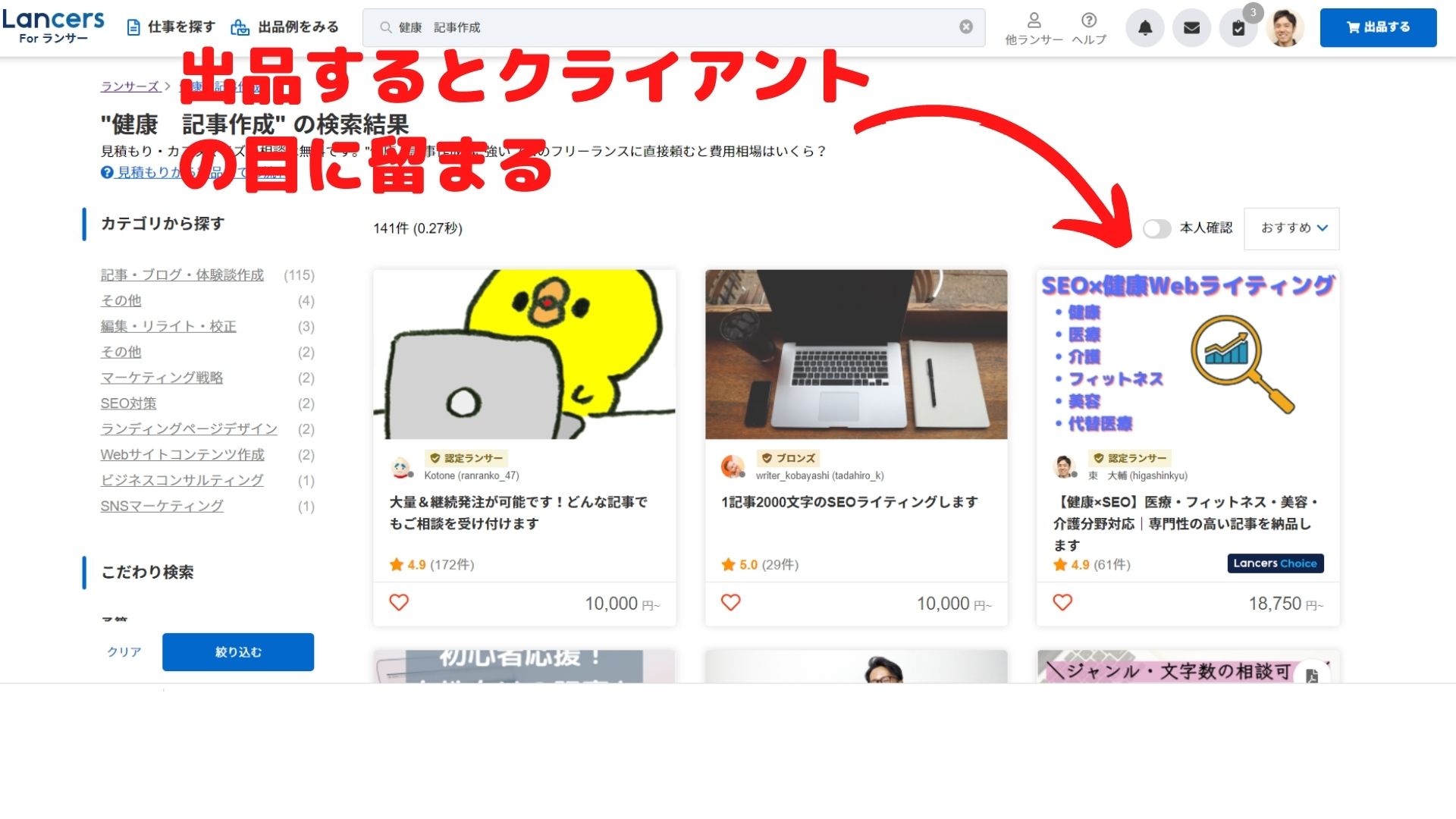Viewport: 1456px width, 819px height.
Task: Go to ランサーズ breadcrumb link
Action: tap(130, 86)
